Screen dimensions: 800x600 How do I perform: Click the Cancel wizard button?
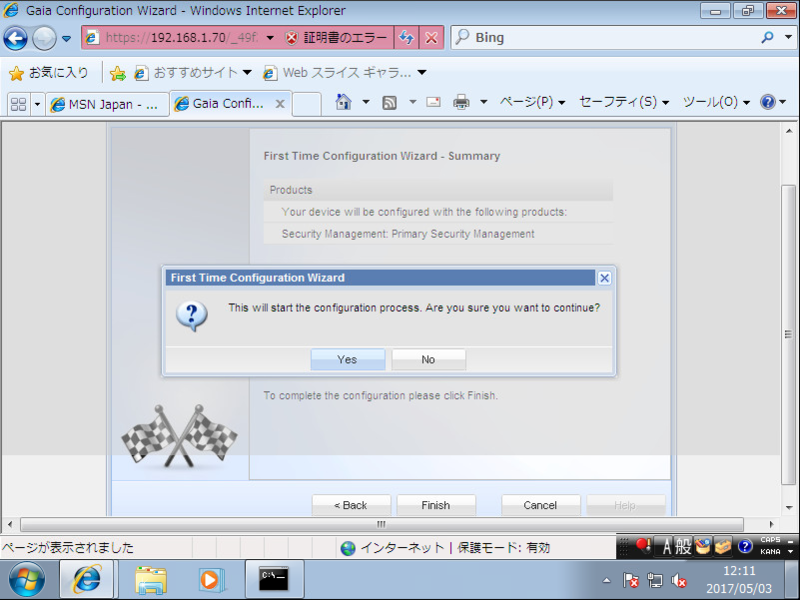click(x=540, y=505)
